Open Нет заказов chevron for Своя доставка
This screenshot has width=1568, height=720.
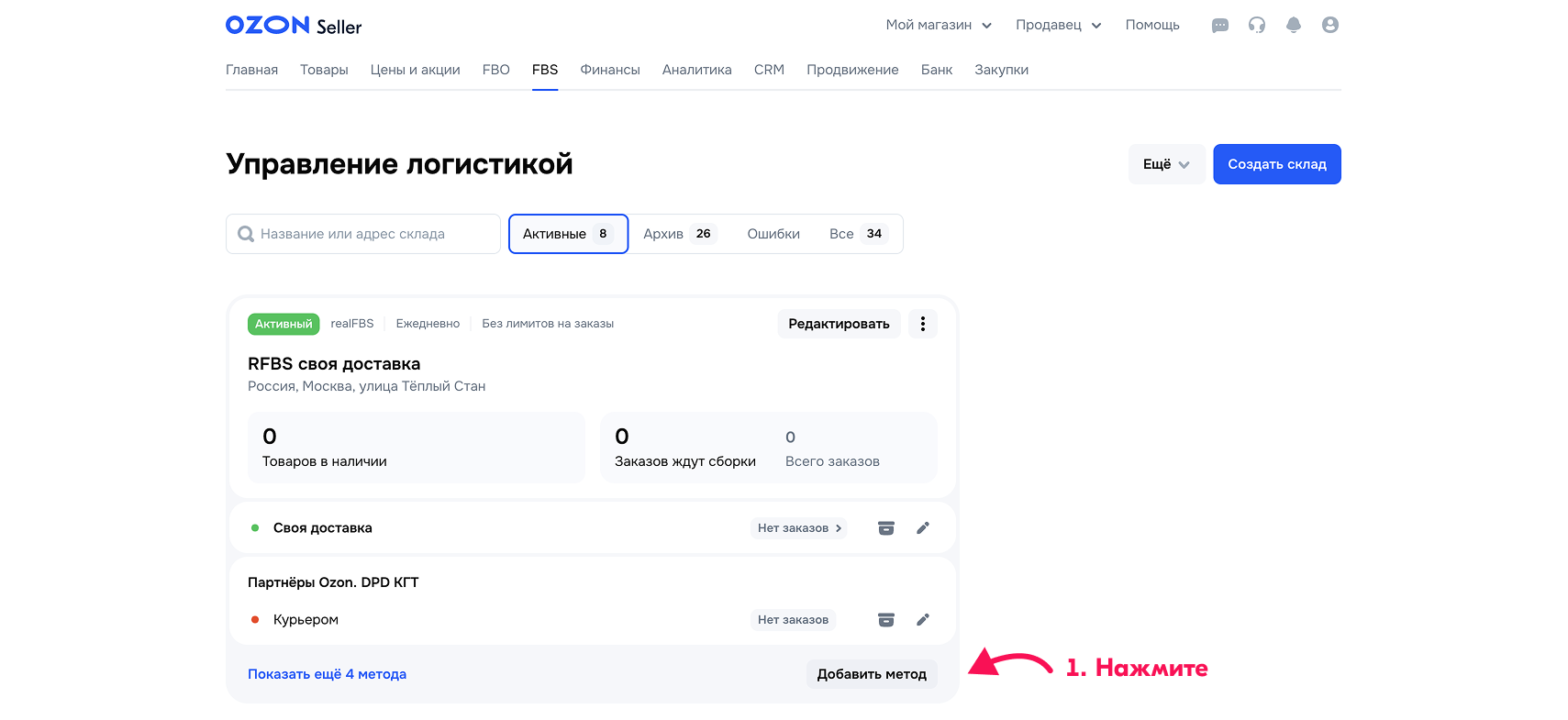point(799,528)
